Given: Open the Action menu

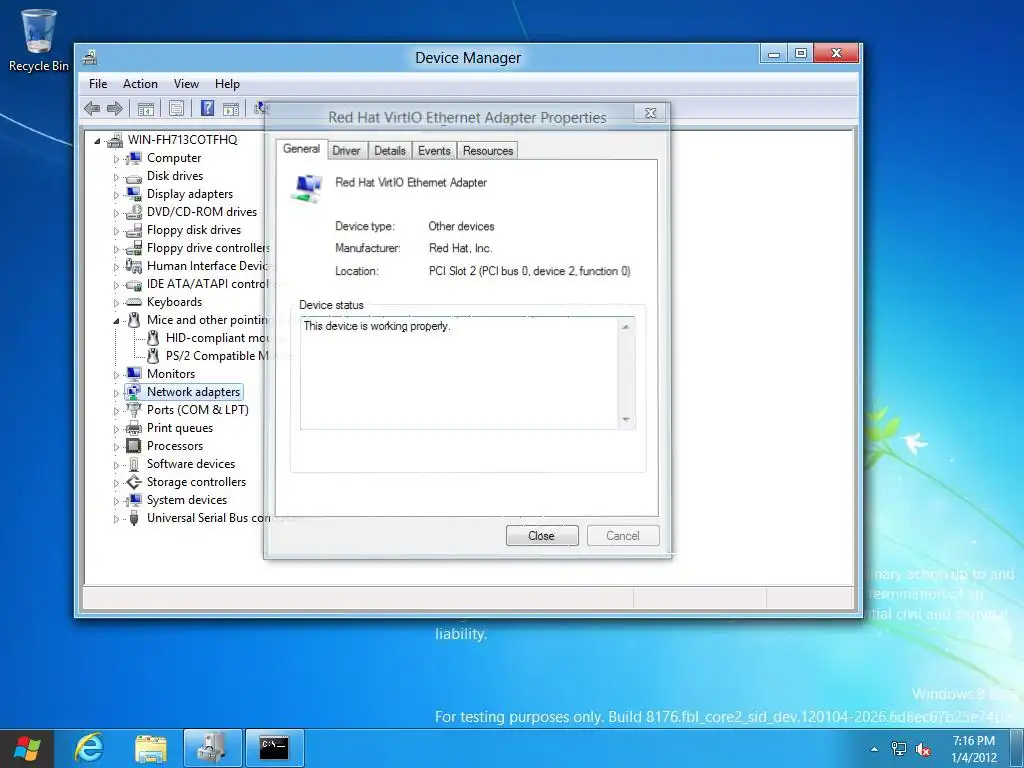Looking at the screenshot, I should (x=140, y=84).
